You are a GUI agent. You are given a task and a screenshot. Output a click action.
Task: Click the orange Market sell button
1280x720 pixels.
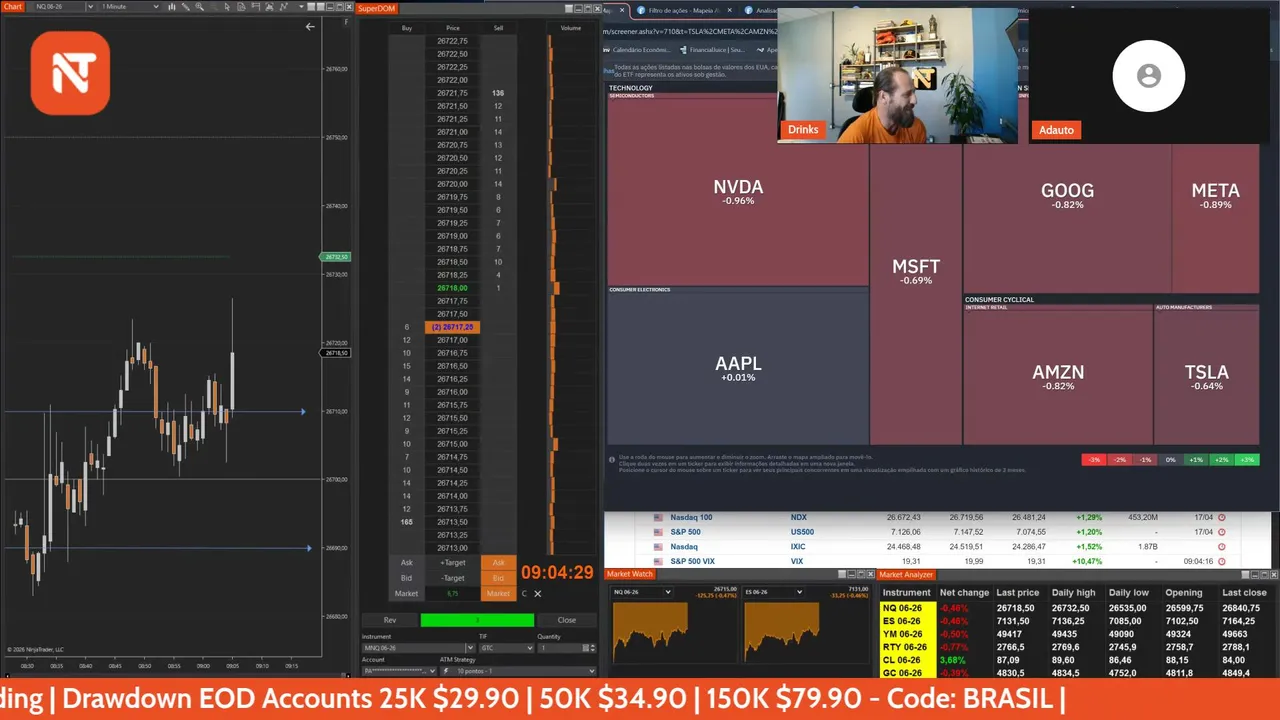(x=498, y=593)
